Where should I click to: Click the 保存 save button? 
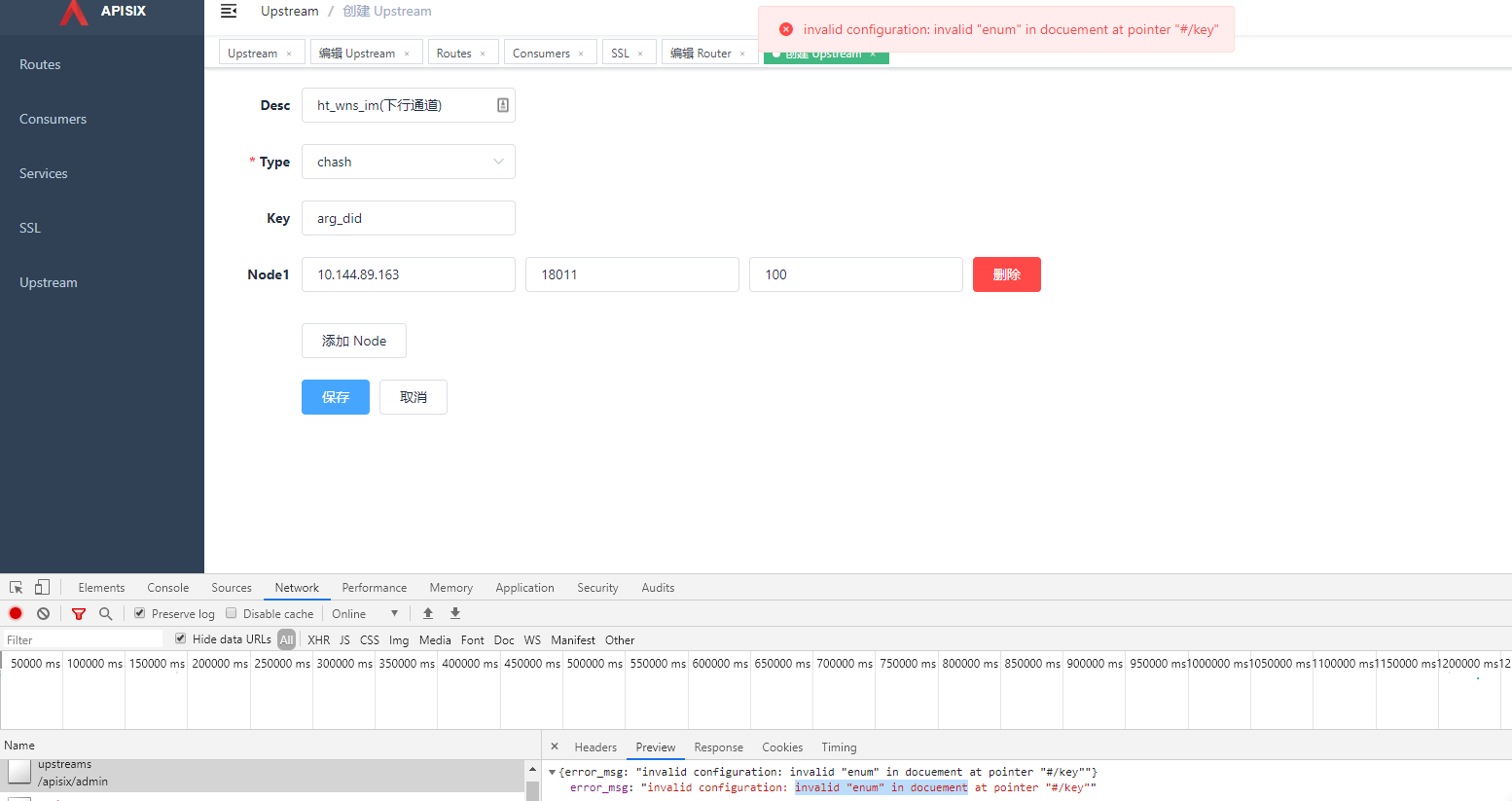pyautogui.click(x=335, y=396)
